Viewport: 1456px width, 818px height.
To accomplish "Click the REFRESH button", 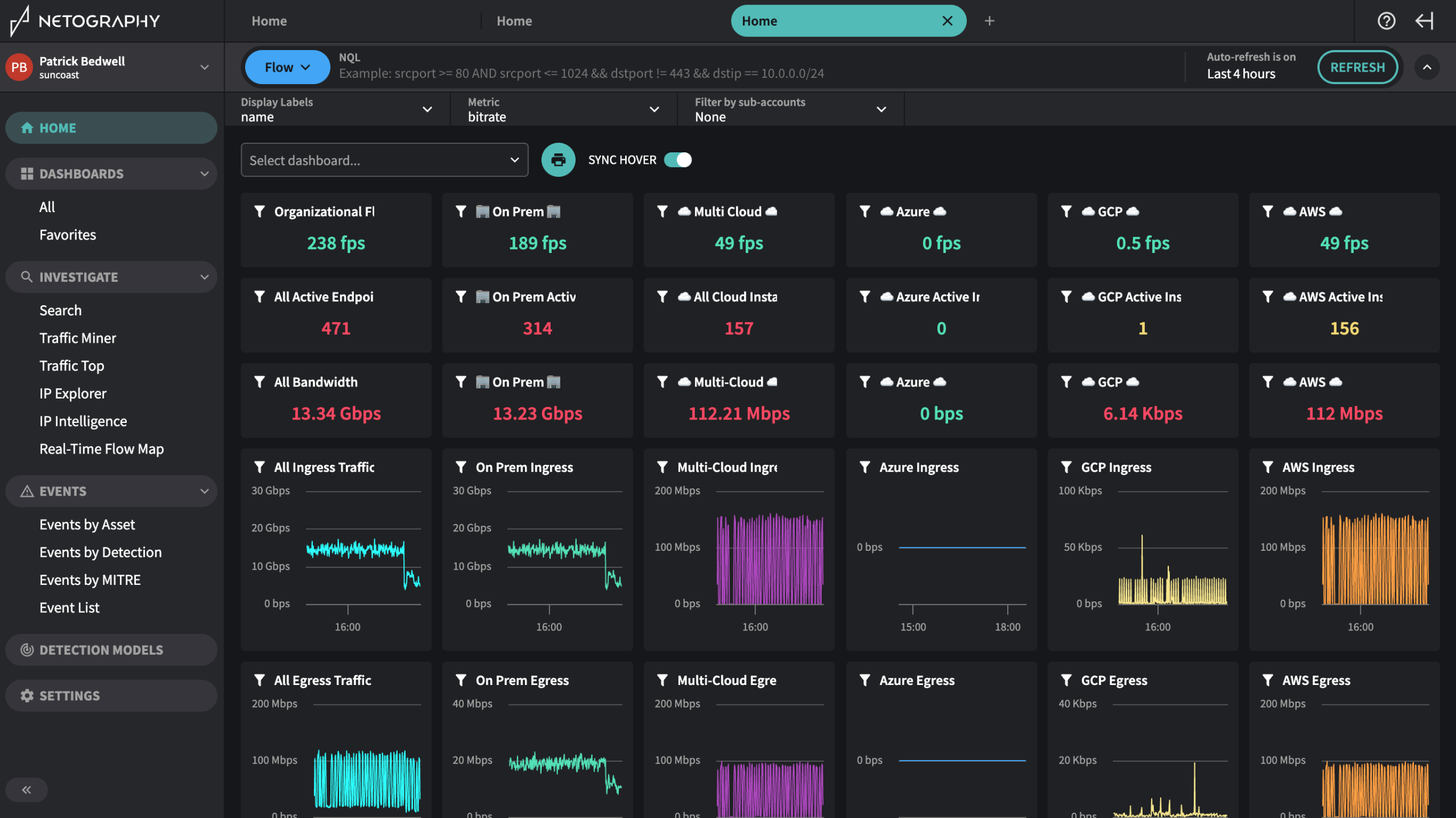I will 1358,67.
